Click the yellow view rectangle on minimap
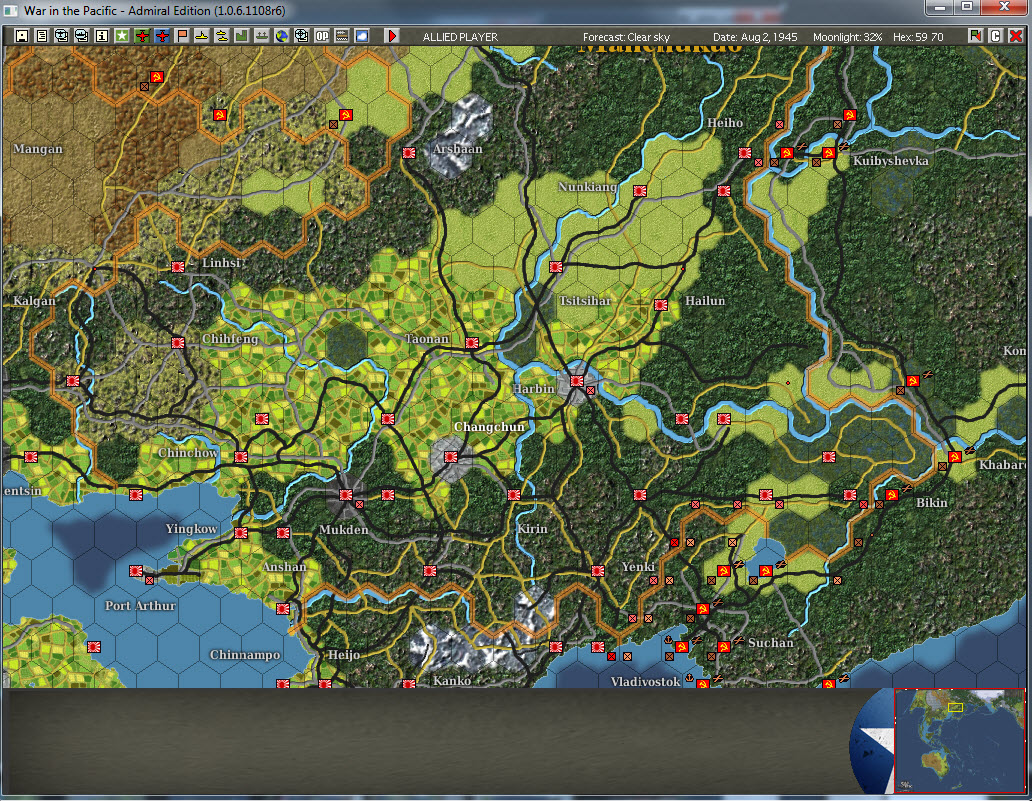This screenshot has height=801, width=1032. coord(955,708)
